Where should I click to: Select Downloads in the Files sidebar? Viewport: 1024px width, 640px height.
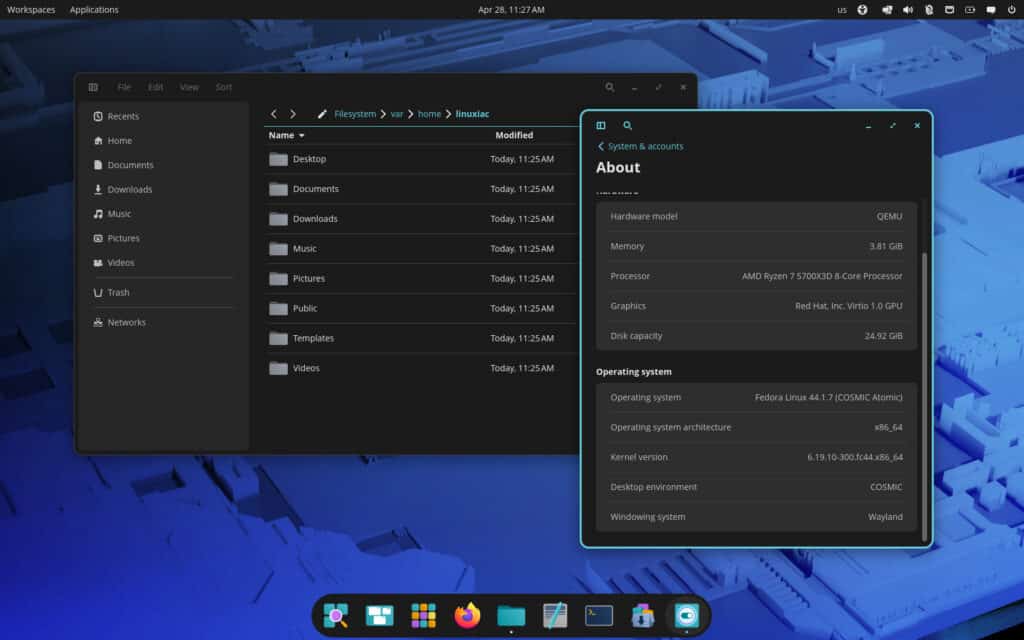(x=130, y=189)
